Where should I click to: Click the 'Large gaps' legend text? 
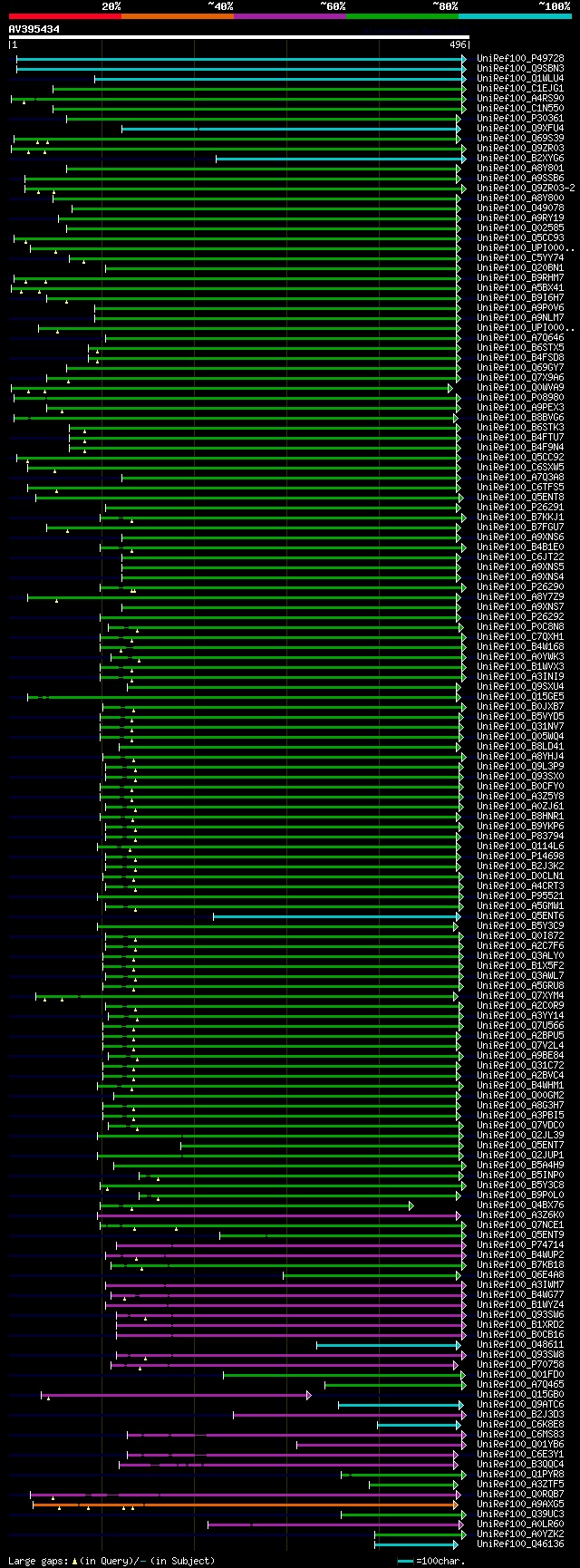tap(39, 1561)
